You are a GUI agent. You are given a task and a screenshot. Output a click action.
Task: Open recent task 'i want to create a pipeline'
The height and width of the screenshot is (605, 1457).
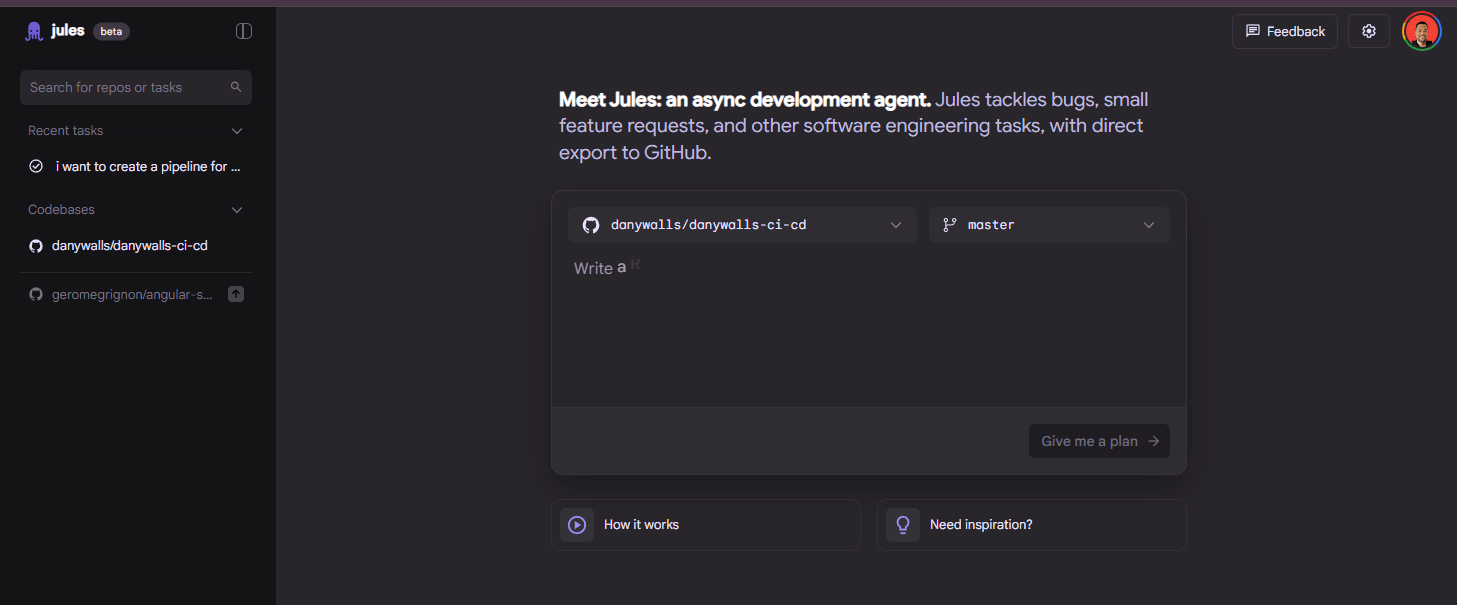[x=136, y=166]
